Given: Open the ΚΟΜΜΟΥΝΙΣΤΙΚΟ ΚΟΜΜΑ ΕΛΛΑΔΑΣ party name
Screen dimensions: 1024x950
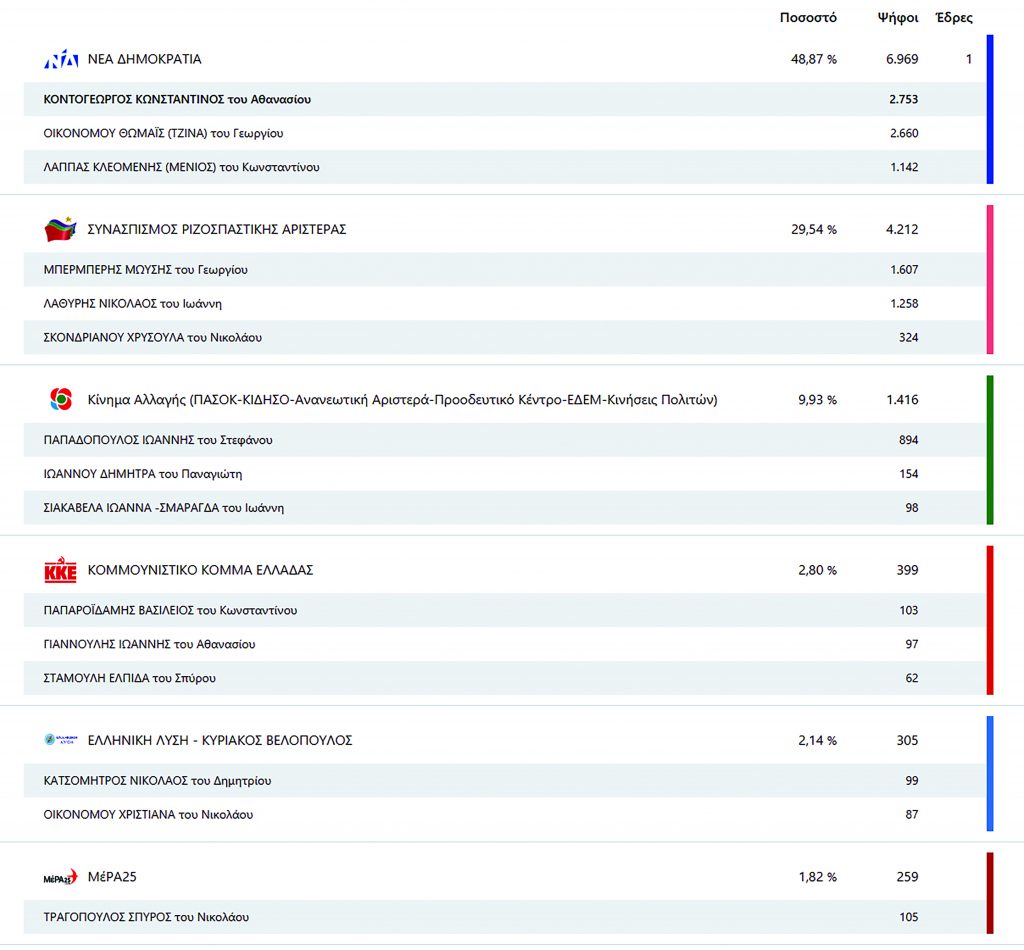Looking at the screenshot, I should [x=201, y=571].
